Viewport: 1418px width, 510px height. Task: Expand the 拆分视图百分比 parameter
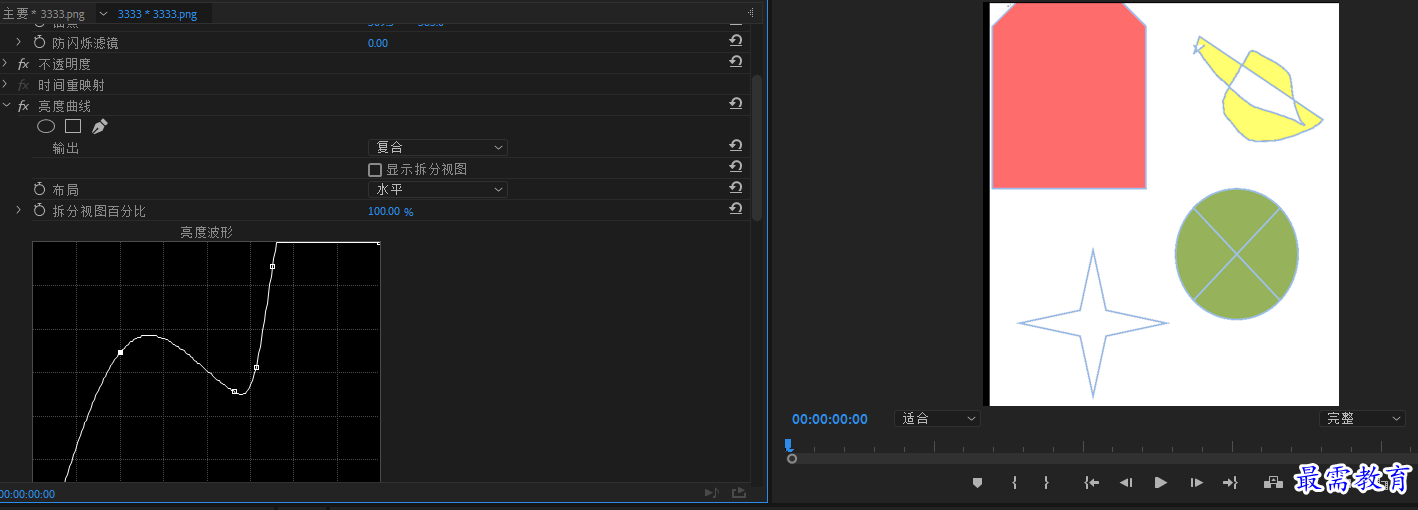[18, 210]
